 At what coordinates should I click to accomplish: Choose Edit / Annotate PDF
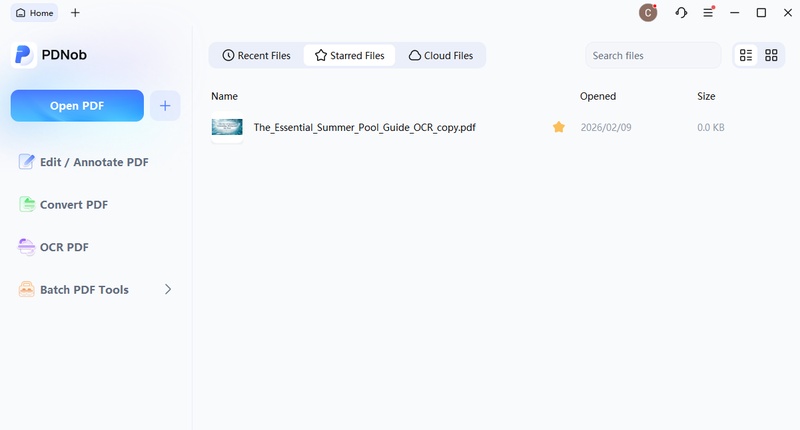point(94,162)
